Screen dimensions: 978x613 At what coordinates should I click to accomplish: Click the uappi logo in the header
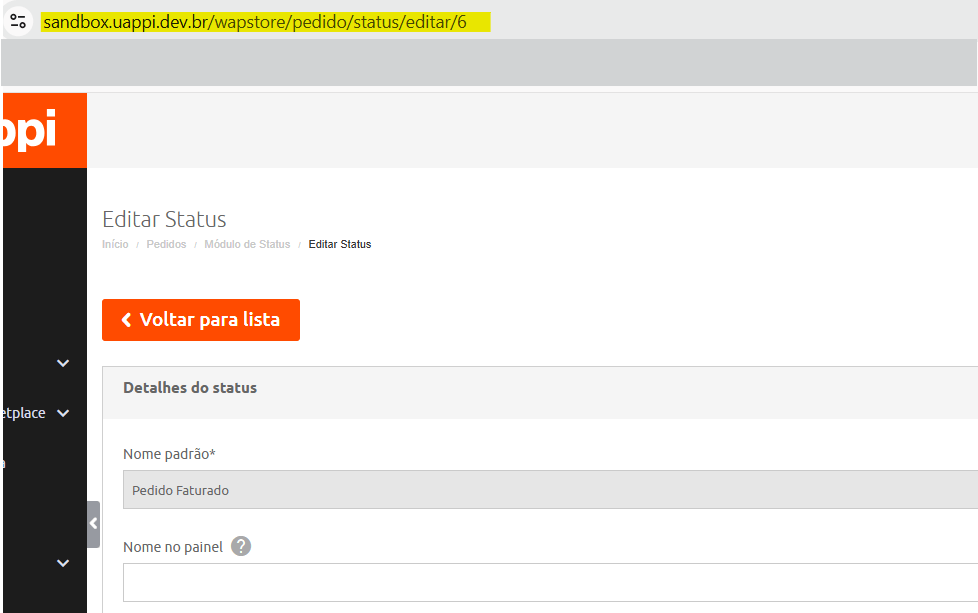coord(30,131)
